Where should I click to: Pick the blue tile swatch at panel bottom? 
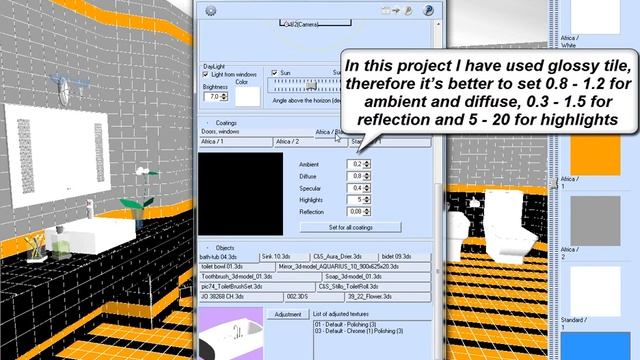595,346
